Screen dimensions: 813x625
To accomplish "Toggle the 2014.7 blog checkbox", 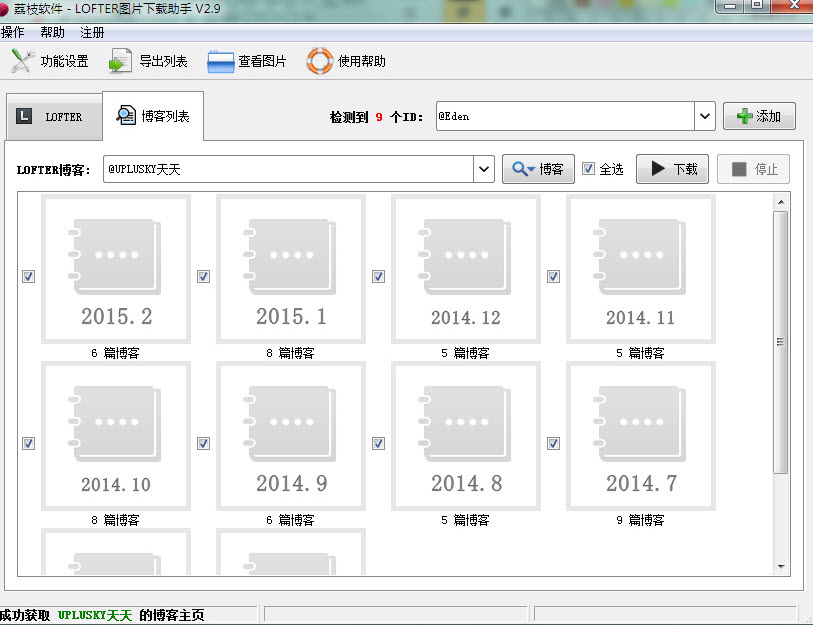I will [553, 443].
